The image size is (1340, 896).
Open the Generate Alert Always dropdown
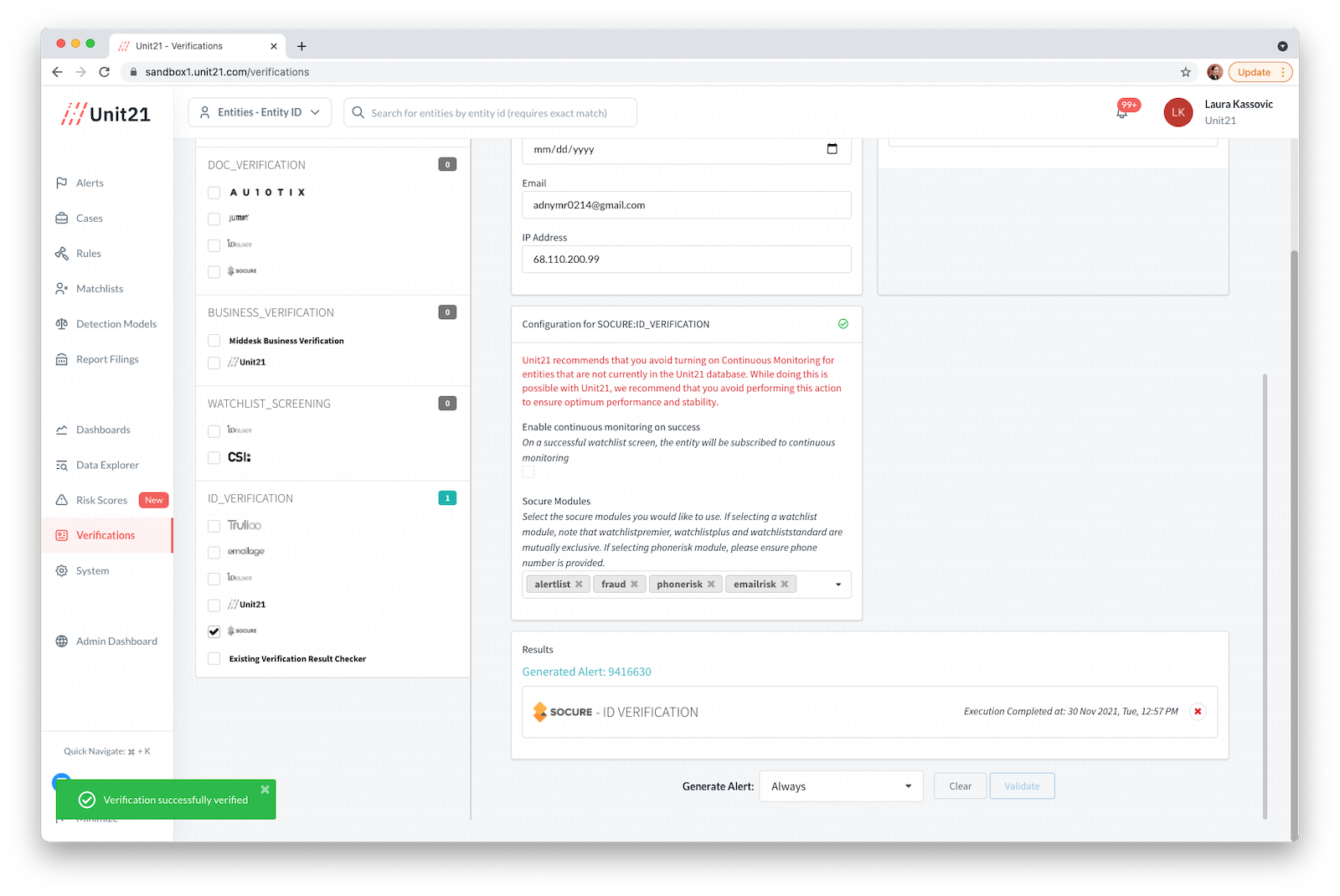pos(841,786)
